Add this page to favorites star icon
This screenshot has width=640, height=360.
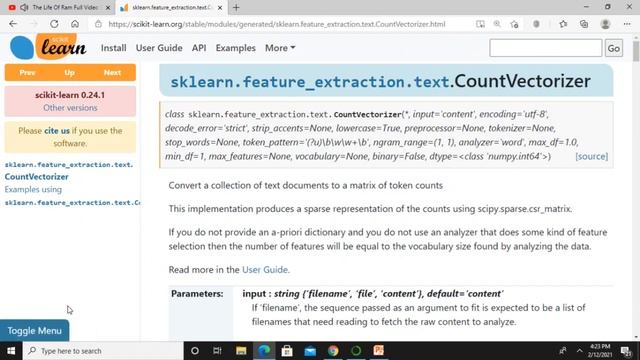514,24
